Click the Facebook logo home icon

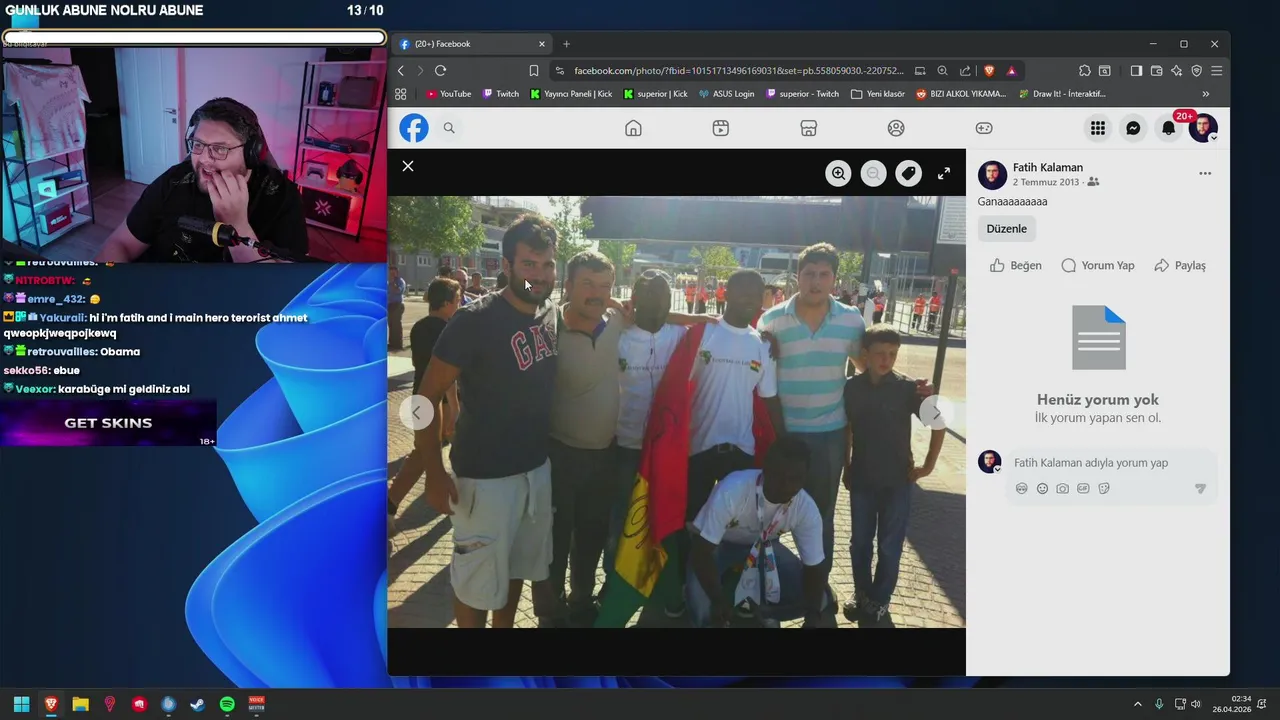point(414,128)
